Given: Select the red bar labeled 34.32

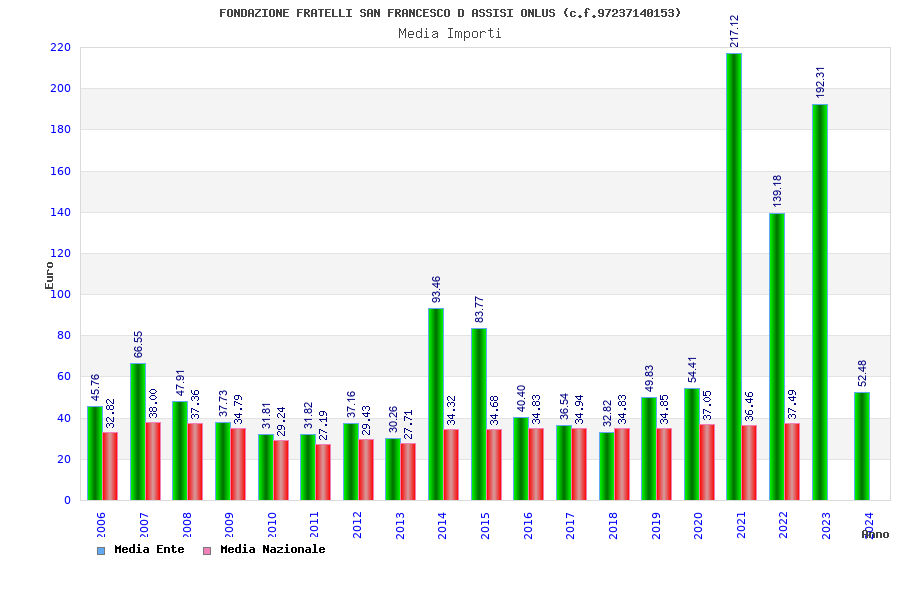Looking at the screenshot, I should 451,464.
